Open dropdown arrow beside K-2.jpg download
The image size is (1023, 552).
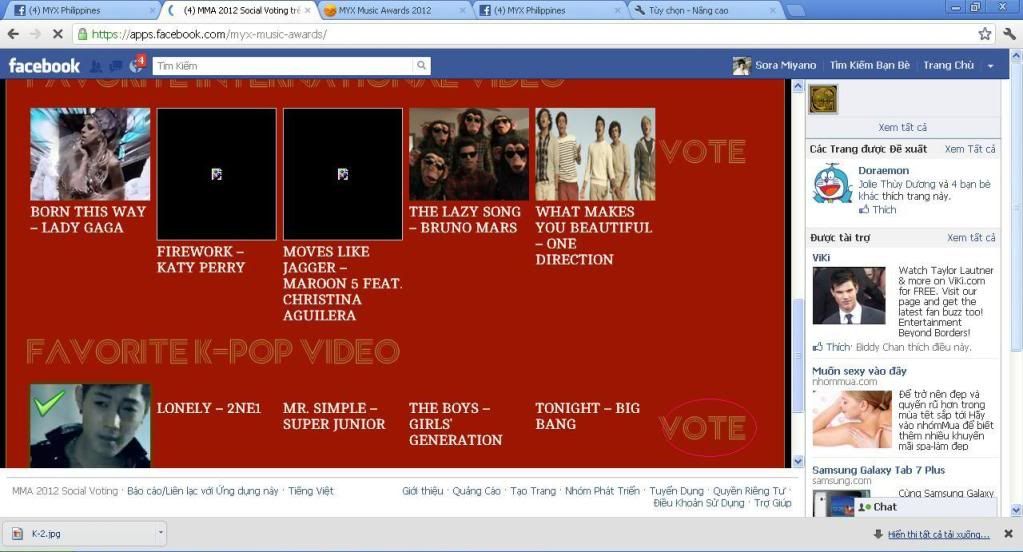(x=160, y=533)
